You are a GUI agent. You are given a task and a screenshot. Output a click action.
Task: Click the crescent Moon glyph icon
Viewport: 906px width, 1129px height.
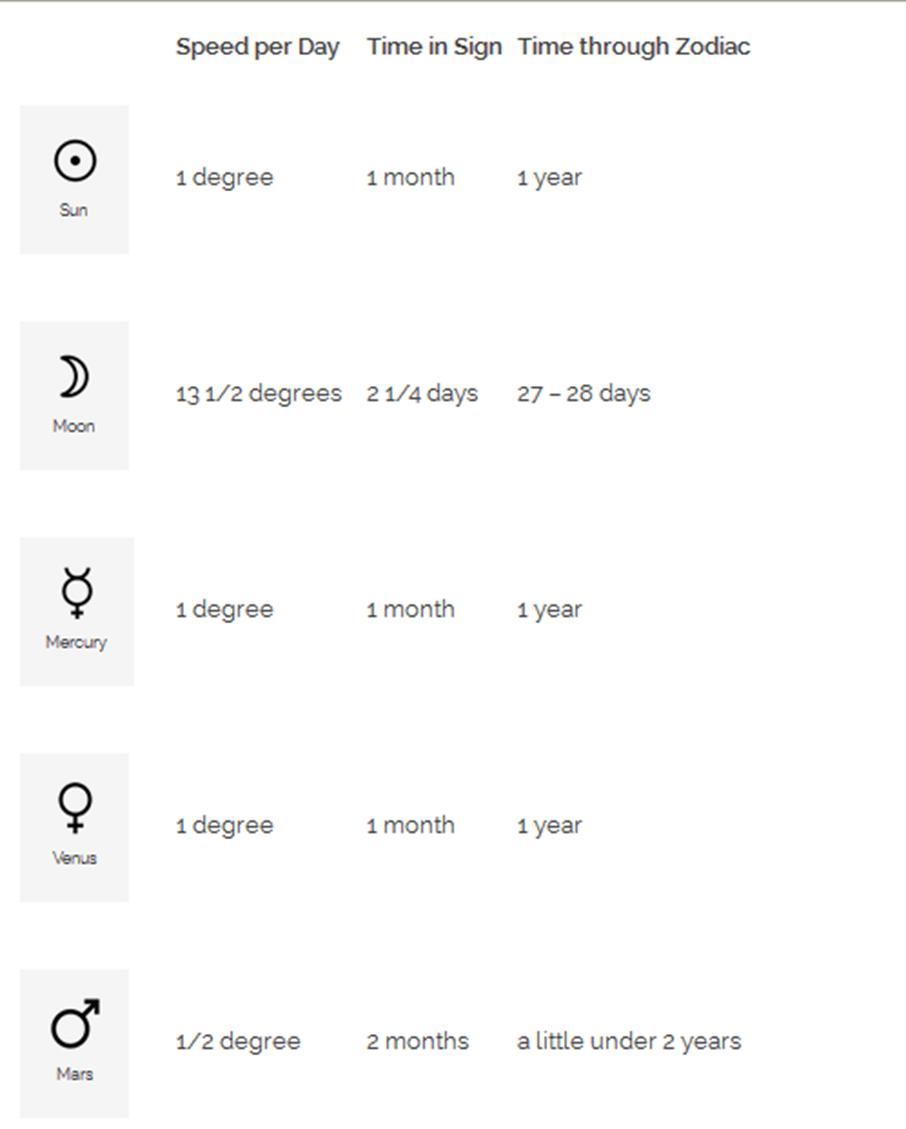(x=74, y=377)
